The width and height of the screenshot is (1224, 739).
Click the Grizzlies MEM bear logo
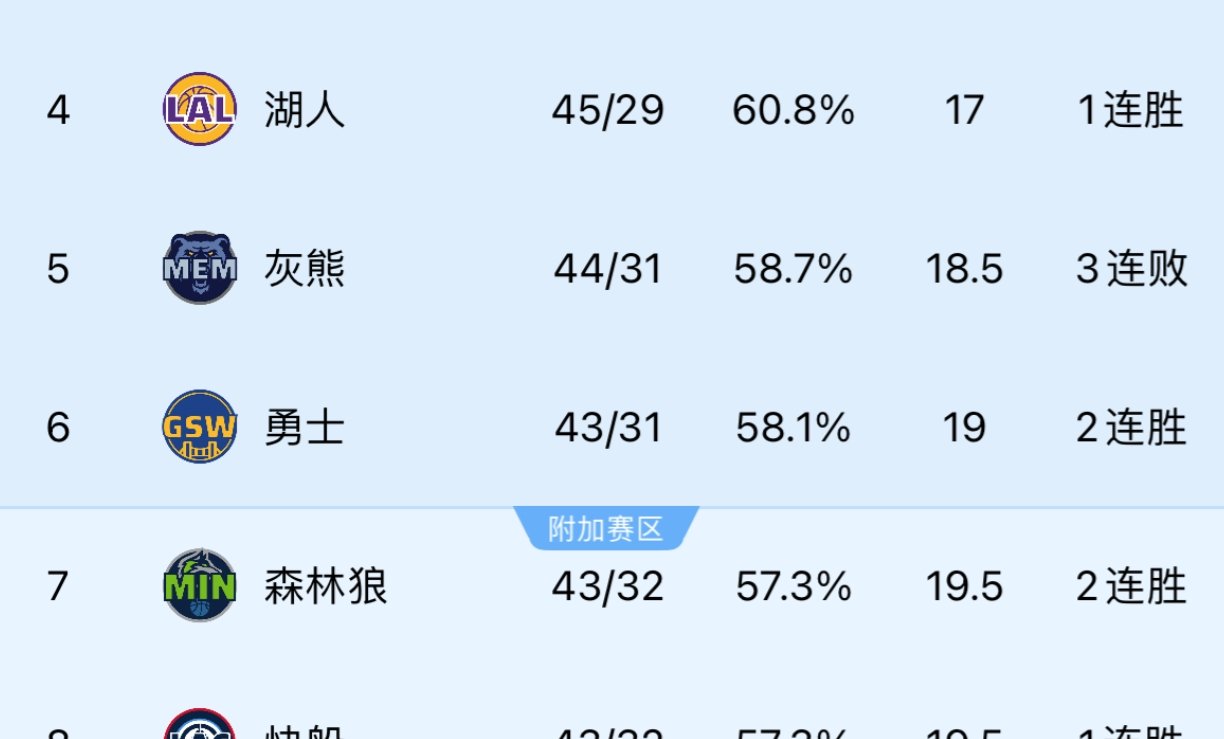coord(198,268)
